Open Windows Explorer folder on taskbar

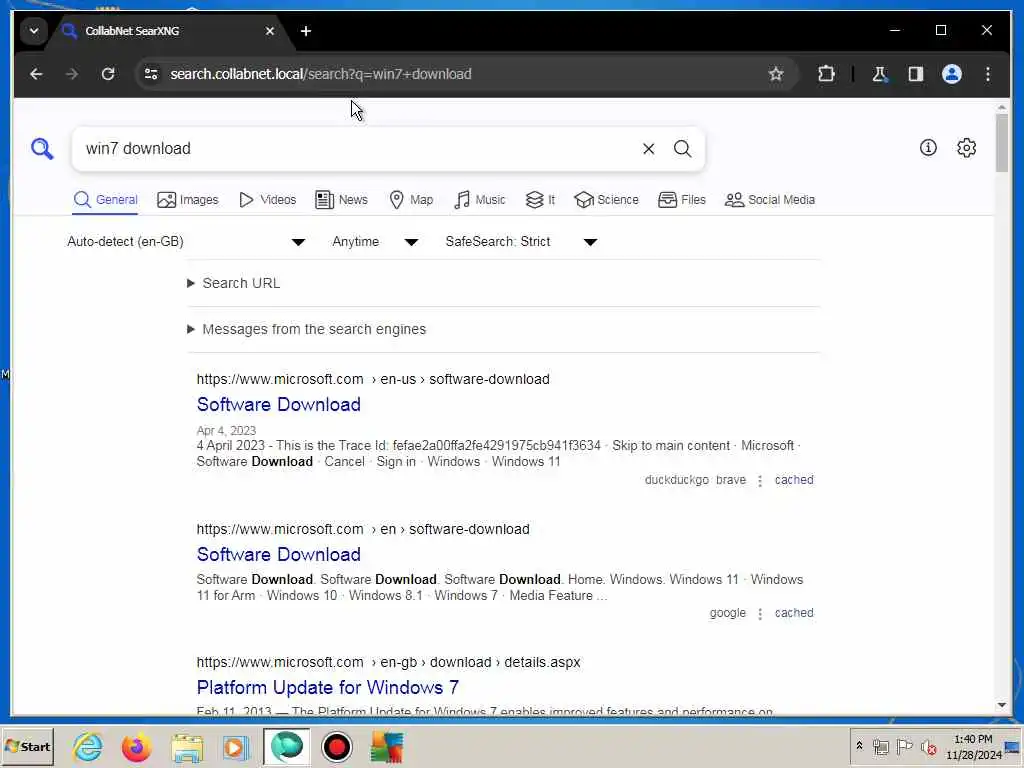(187, 746)
